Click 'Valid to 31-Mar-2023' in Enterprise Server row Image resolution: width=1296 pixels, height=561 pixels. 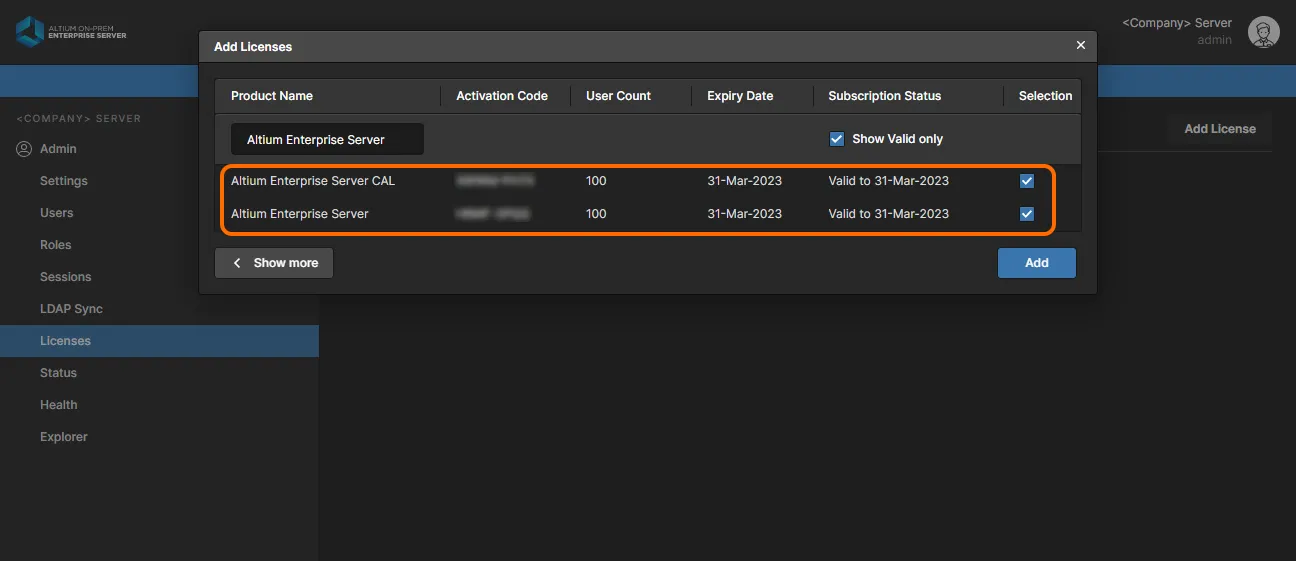889,214
